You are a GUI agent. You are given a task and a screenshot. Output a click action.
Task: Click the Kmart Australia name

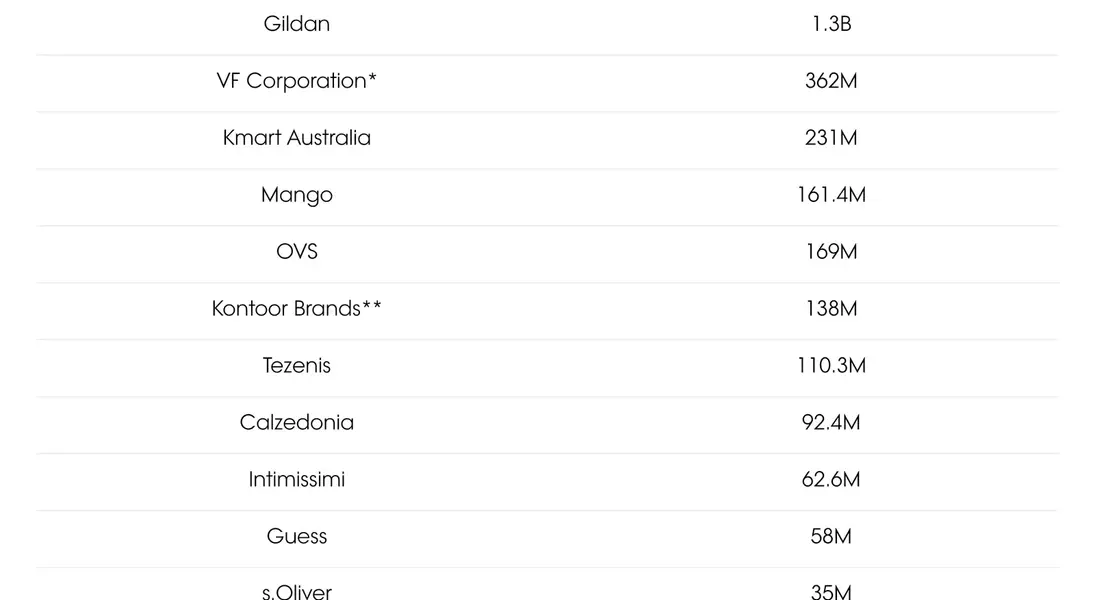297,138
